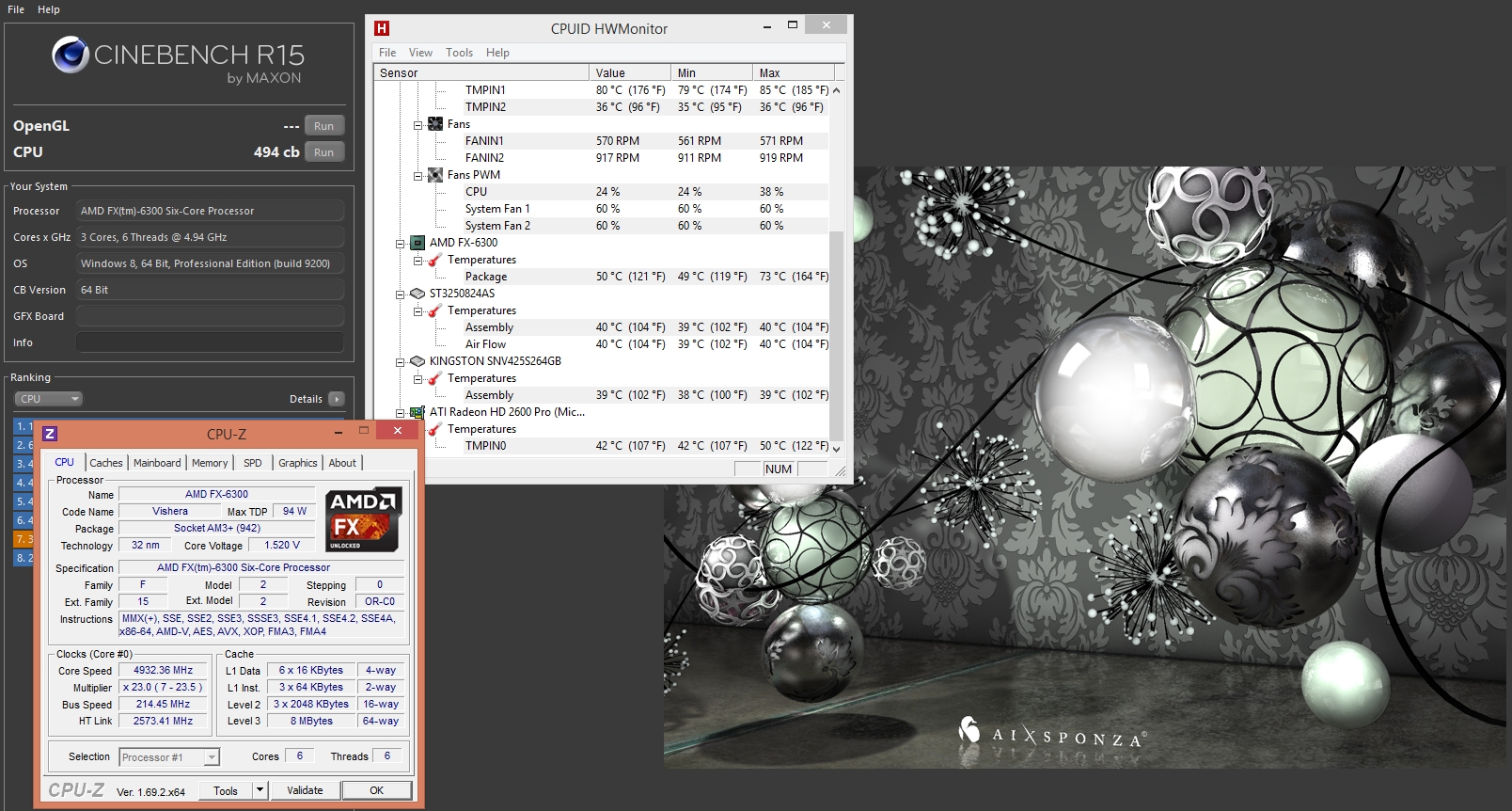Click the Fans PWM category icon
Screen dimensions: 1512x811
click(435, 175)
